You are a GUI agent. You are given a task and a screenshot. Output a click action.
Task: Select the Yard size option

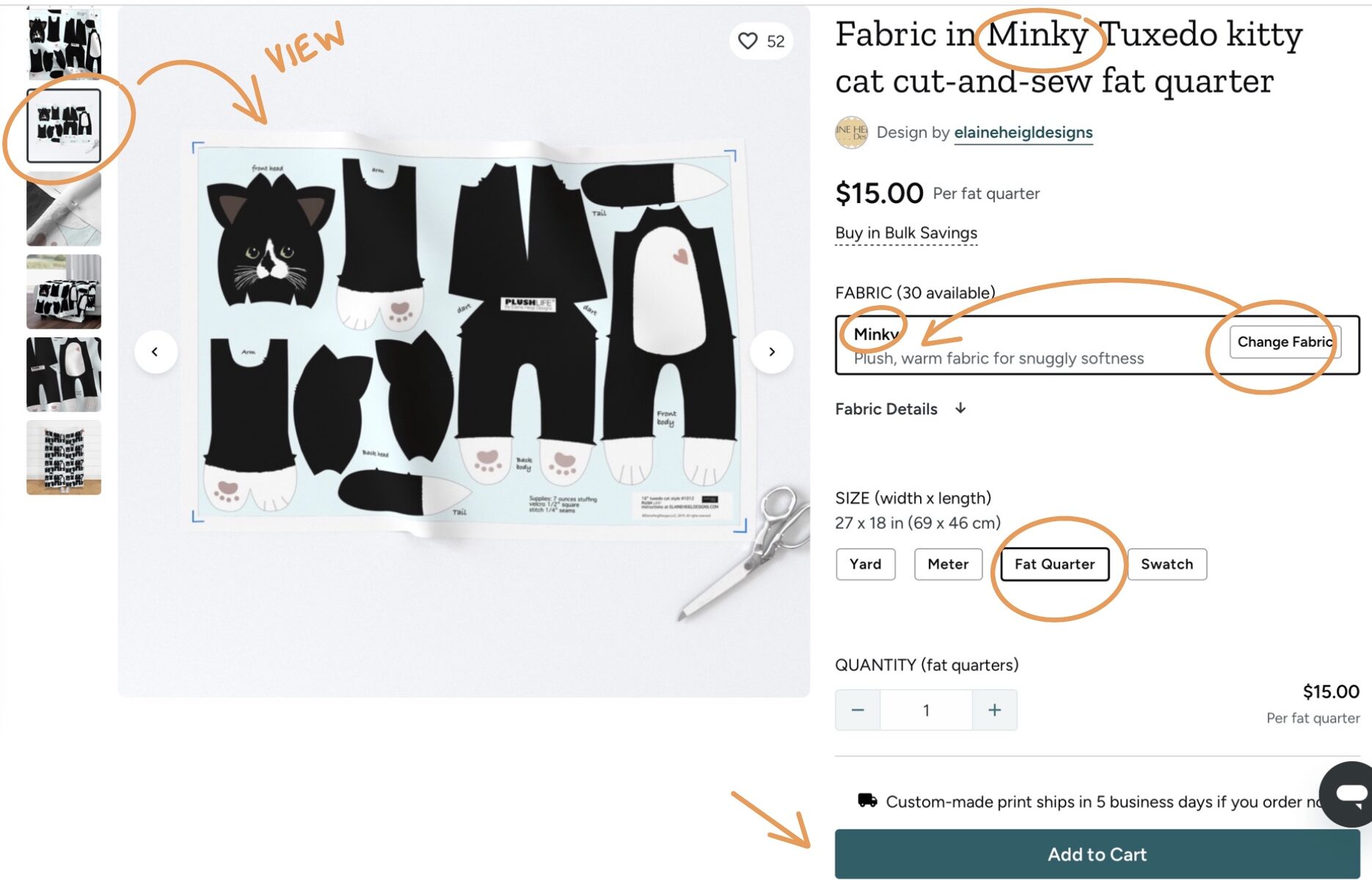click(x=865, y=564)
